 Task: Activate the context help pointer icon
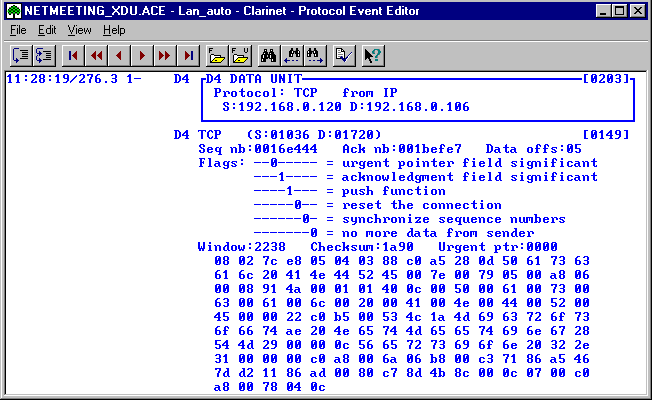(373, 55)
